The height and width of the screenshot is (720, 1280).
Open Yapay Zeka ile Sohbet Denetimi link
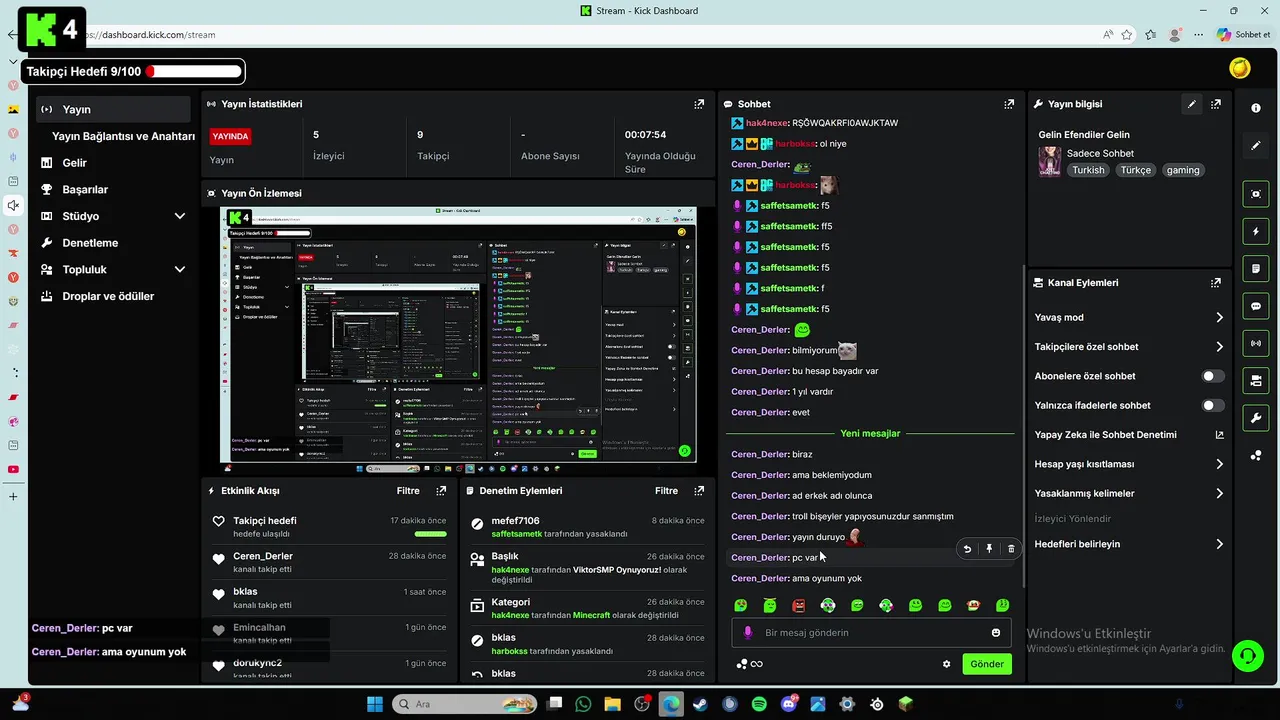point(1130,435)
